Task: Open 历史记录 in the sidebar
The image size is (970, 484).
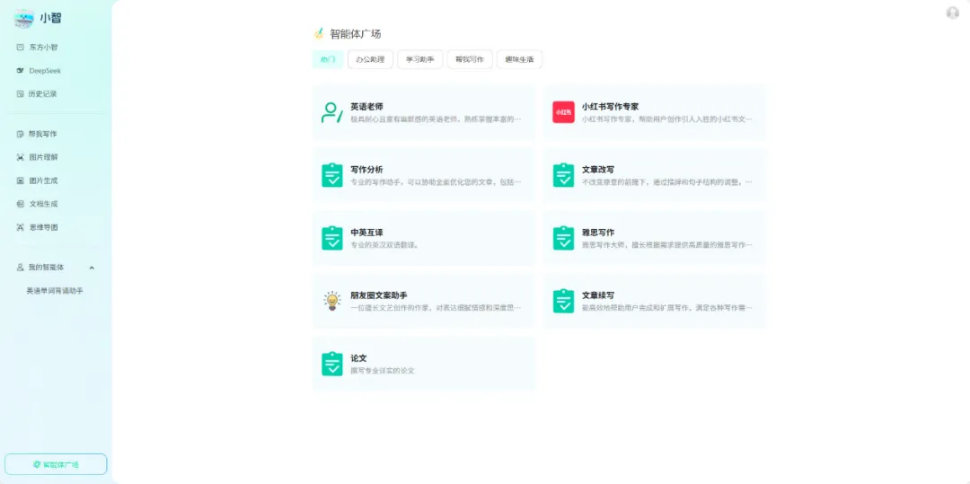Action: pyautogui.click(x=42, y=94)
